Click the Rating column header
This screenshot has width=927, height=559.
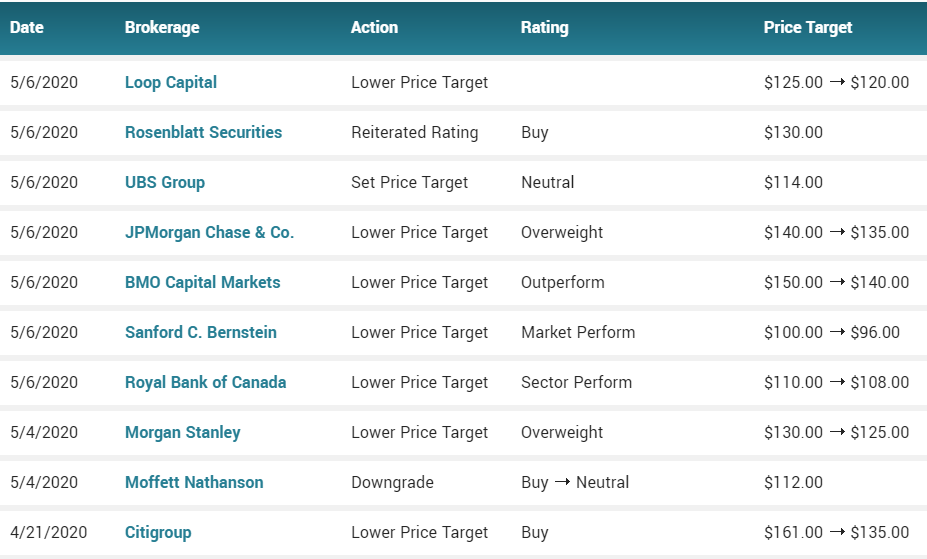(x=544, y=28)
